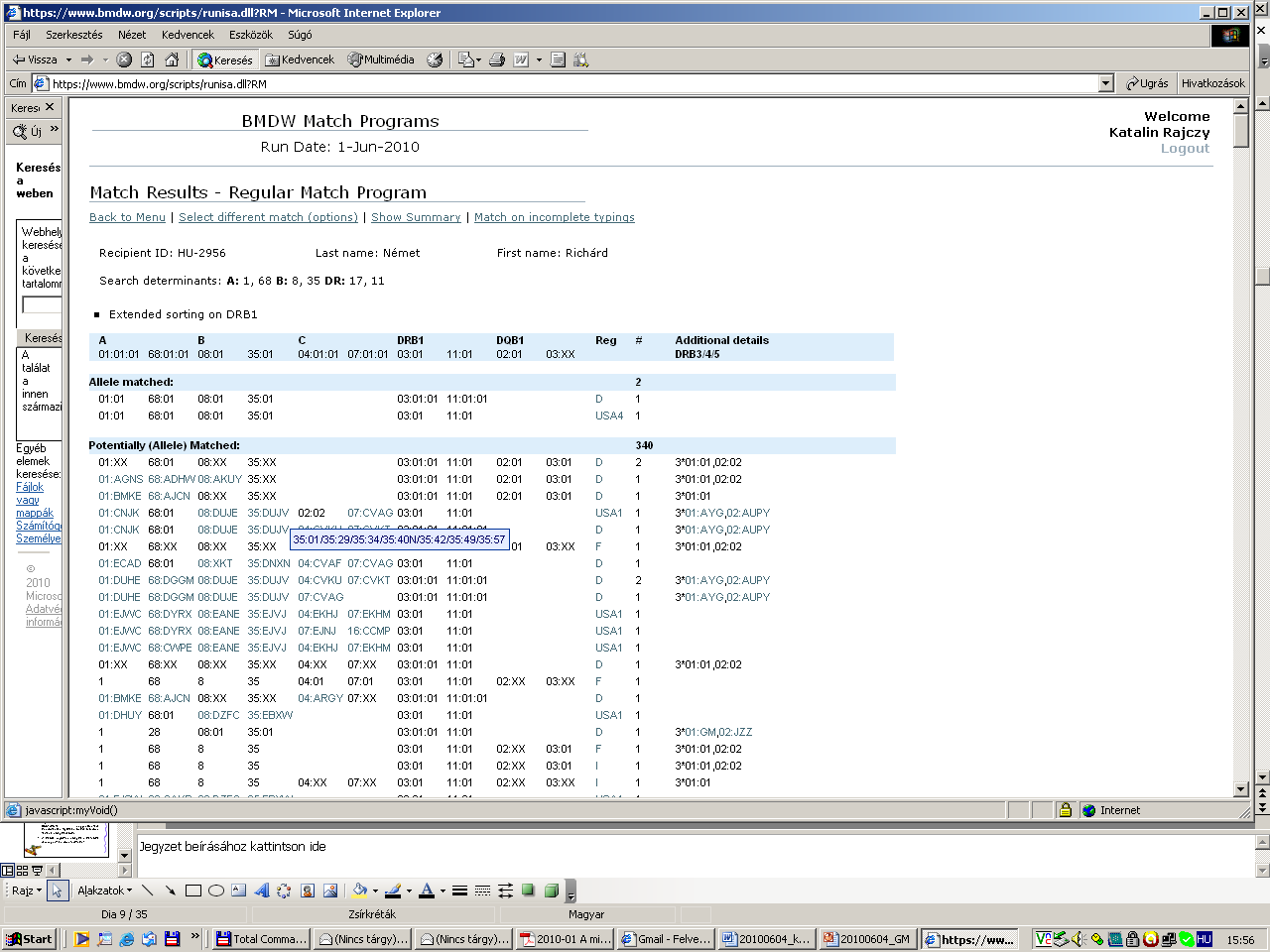Click the Show Summary link
This screenshot has height=952, width=1270.
[416, 217]
